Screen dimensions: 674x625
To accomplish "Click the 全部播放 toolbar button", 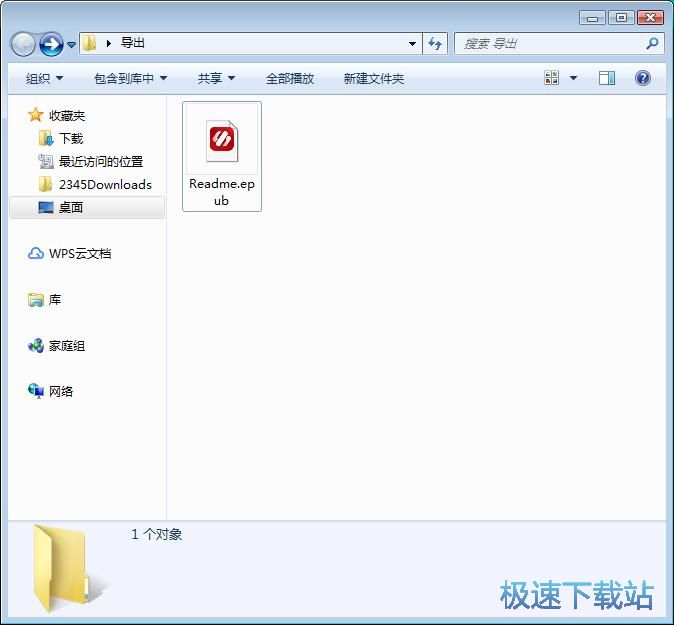I will click(x=290, y=78).
